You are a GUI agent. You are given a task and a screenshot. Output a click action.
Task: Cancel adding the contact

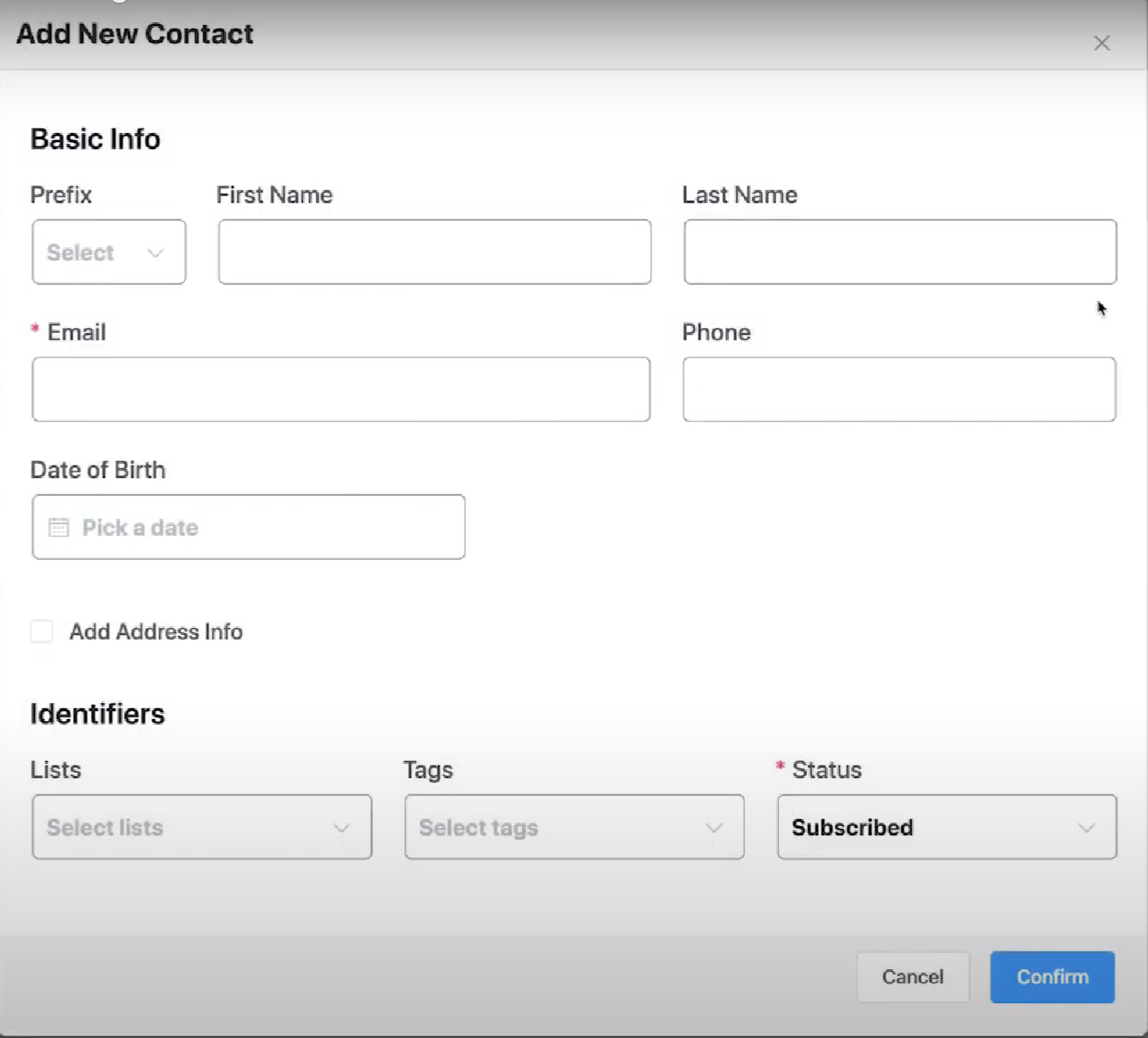[x=912, y=976]
